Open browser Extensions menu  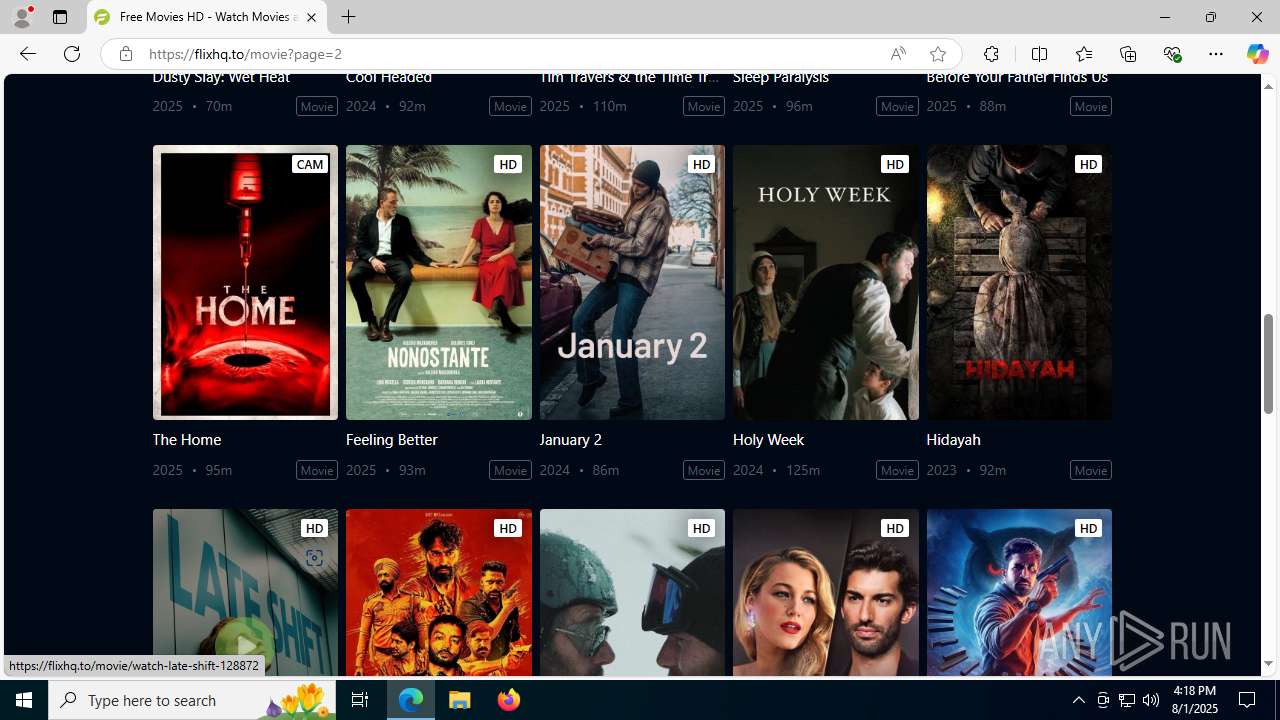click(991, 54)
